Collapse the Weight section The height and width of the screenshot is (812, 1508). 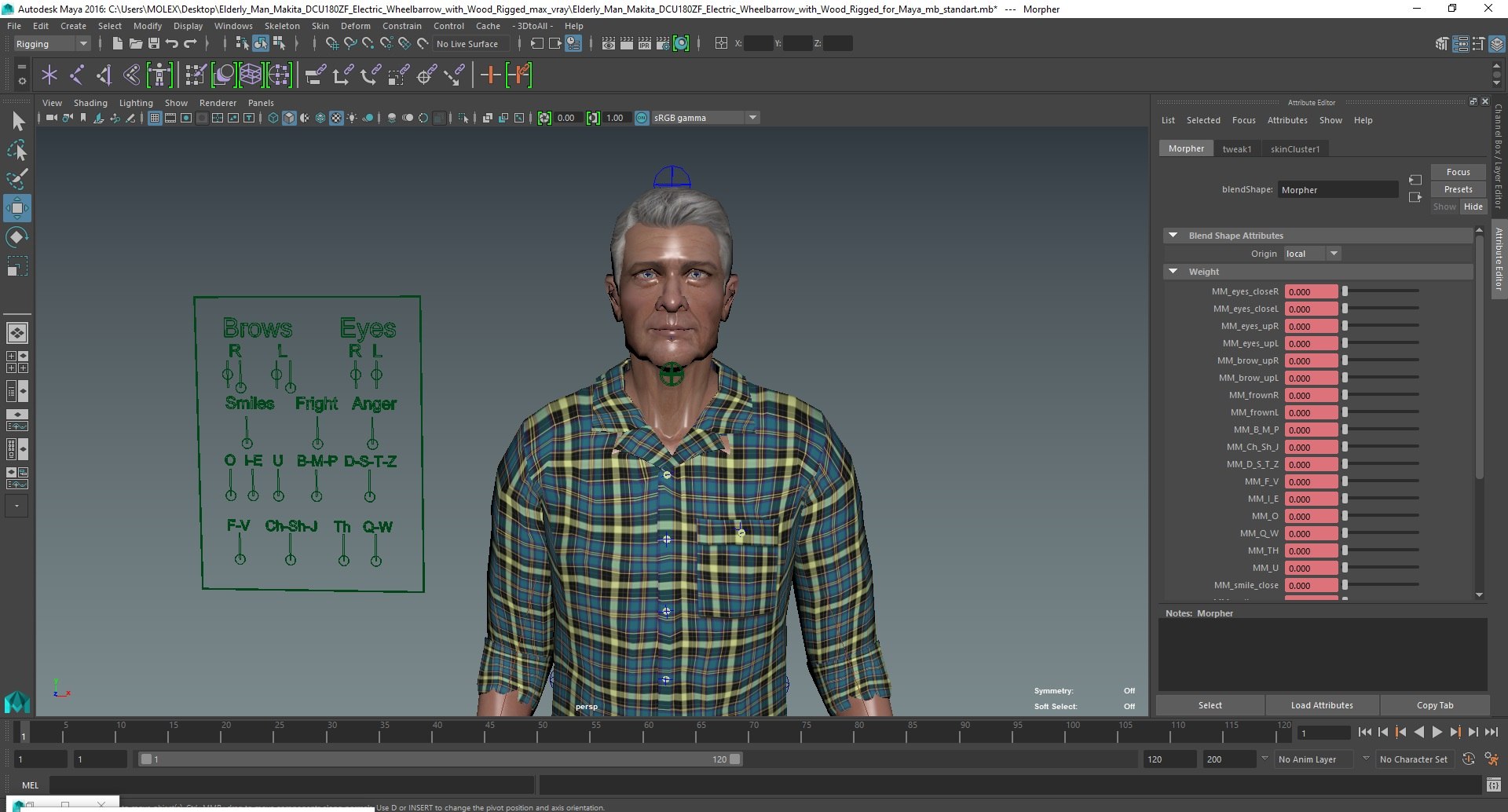[x=1173, y=272]
